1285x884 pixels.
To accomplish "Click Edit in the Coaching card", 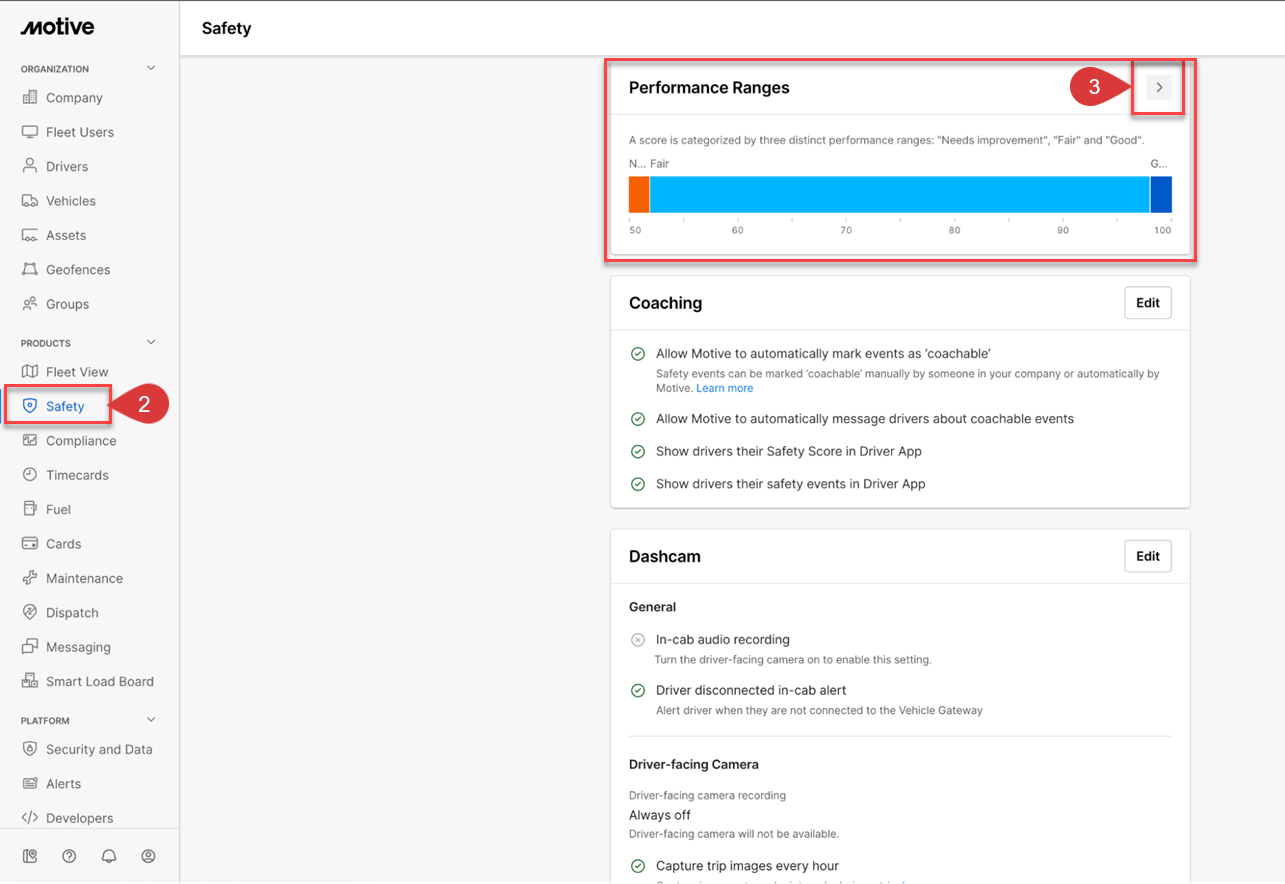I will tap(1147, 303).
